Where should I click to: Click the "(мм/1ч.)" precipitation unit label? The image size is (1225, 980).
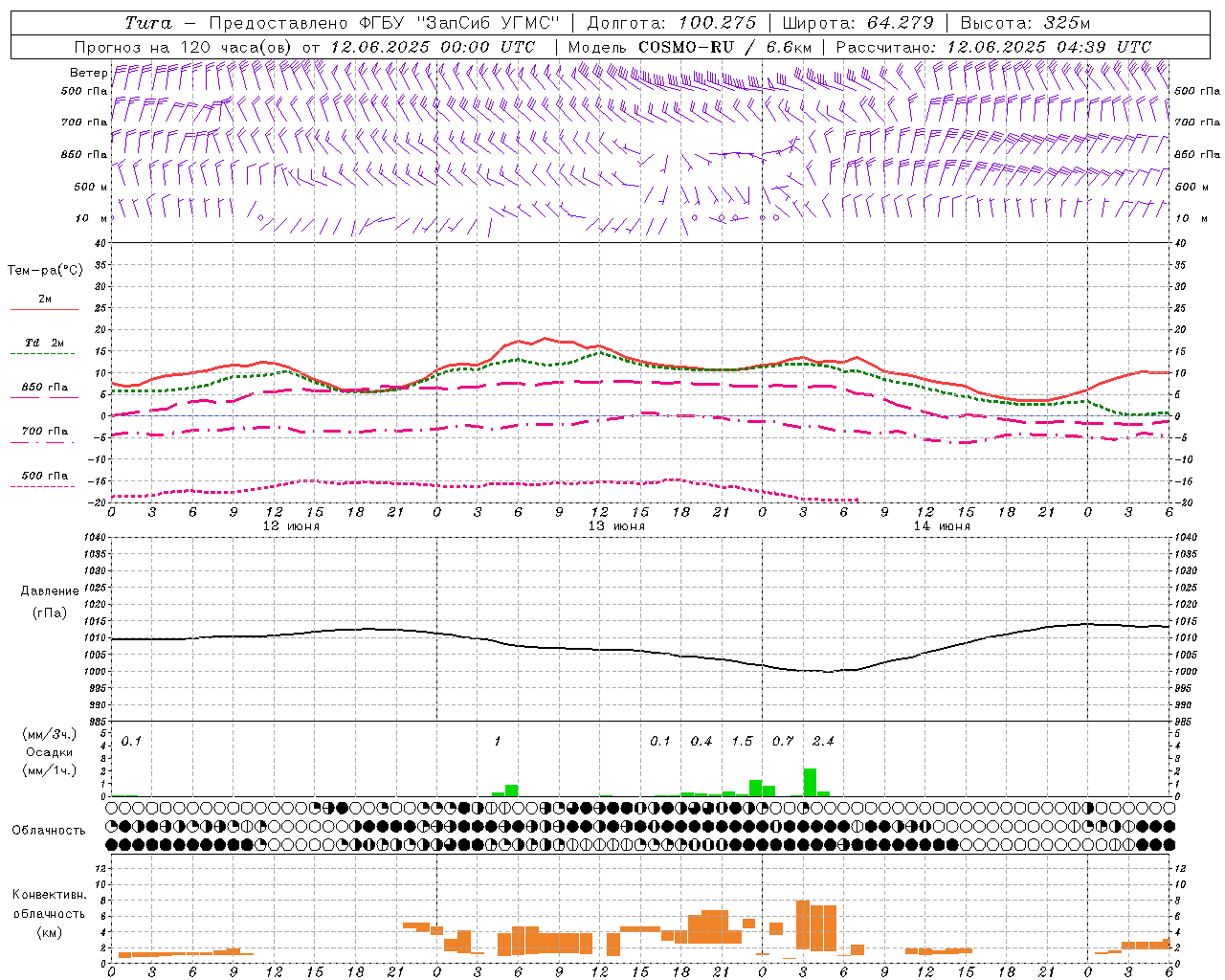point(49,770)
